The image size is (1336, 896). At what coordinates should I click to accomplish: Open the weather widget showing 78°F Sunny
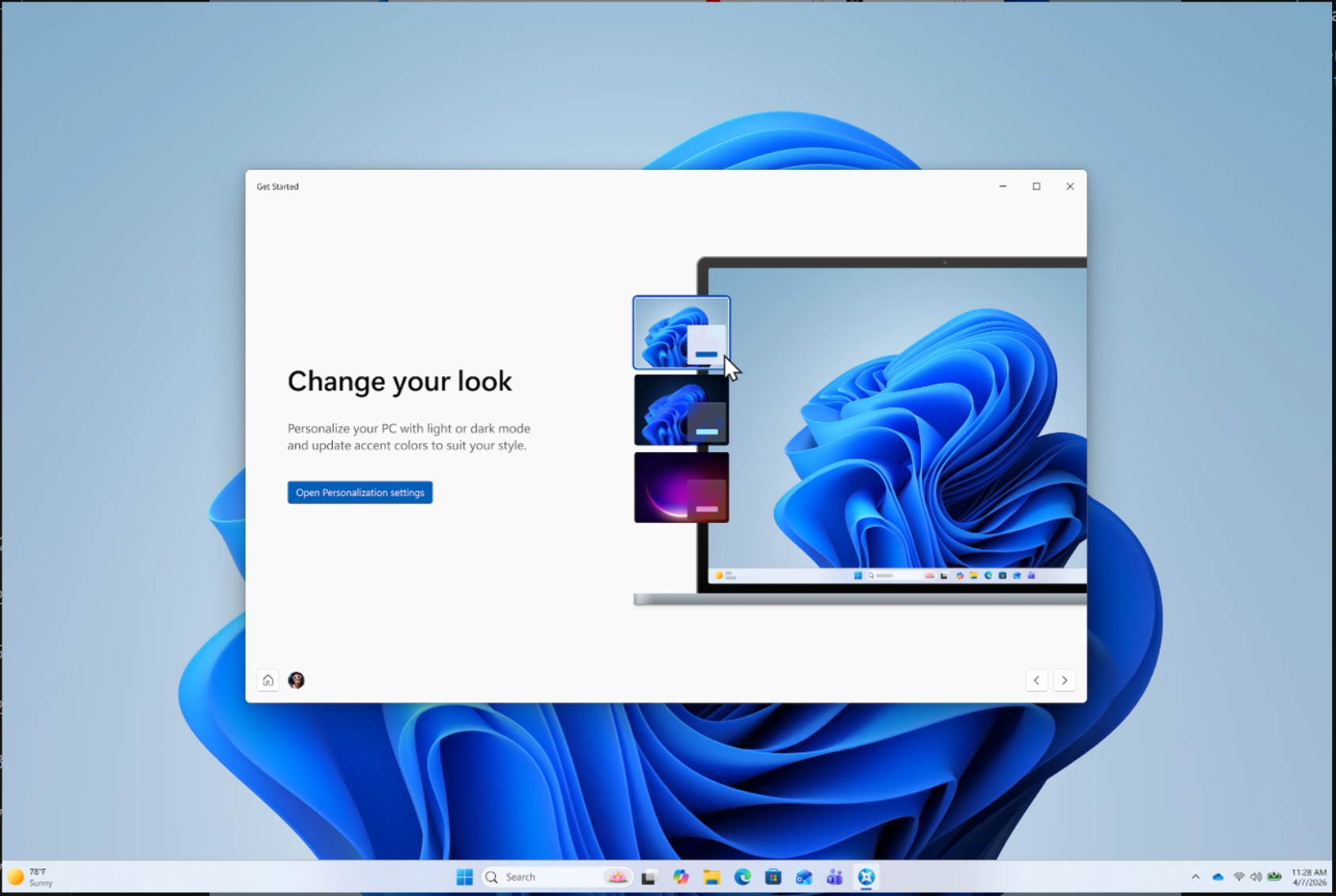32,877
